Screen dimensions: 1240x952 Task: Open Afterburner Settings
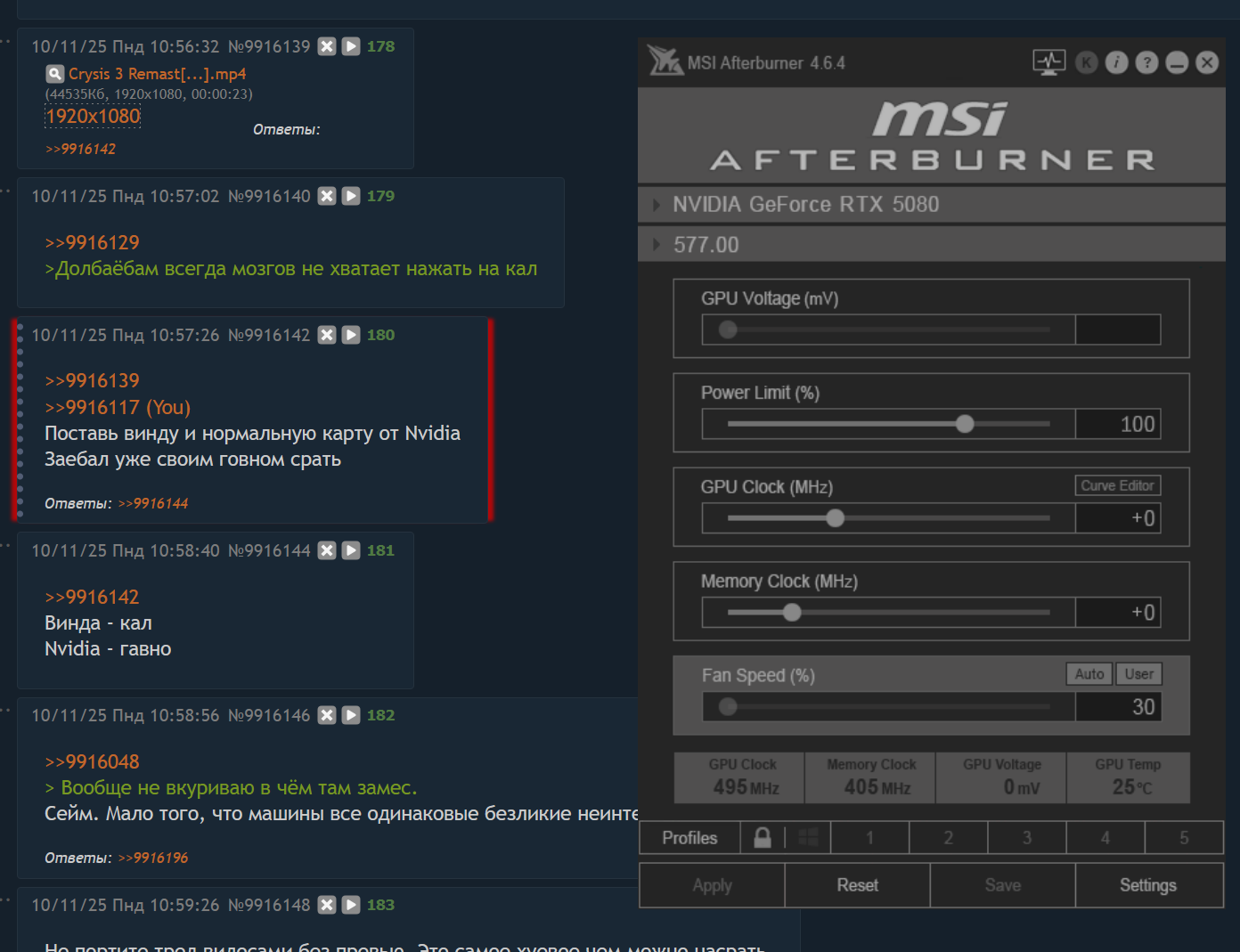tap(1149, 885)
